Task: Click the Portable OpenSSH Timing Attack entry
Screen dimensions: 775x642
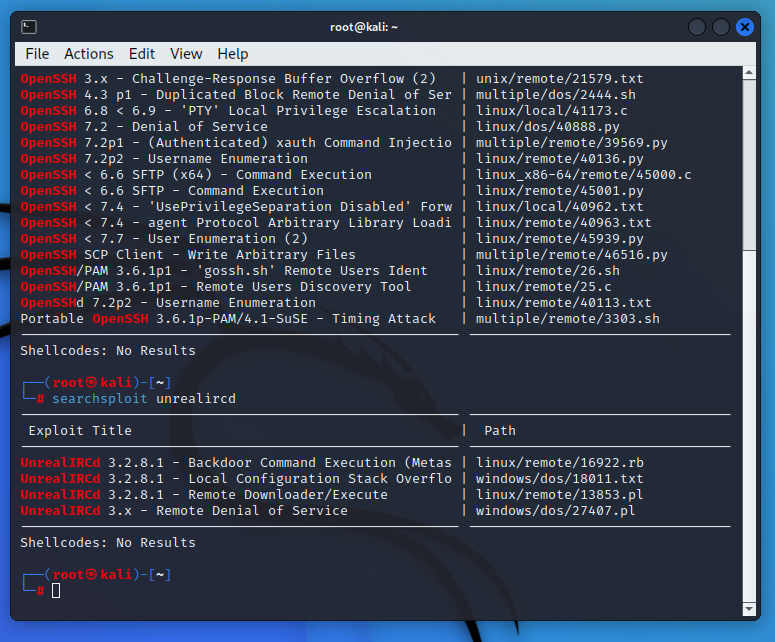Action: 228,318
